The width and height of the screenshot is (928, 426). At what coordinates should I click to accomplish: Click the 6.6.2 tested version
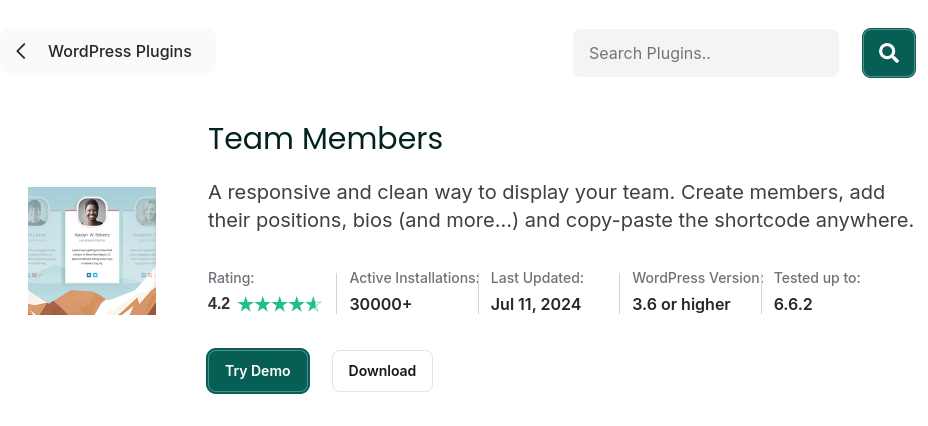pos(793,305)
